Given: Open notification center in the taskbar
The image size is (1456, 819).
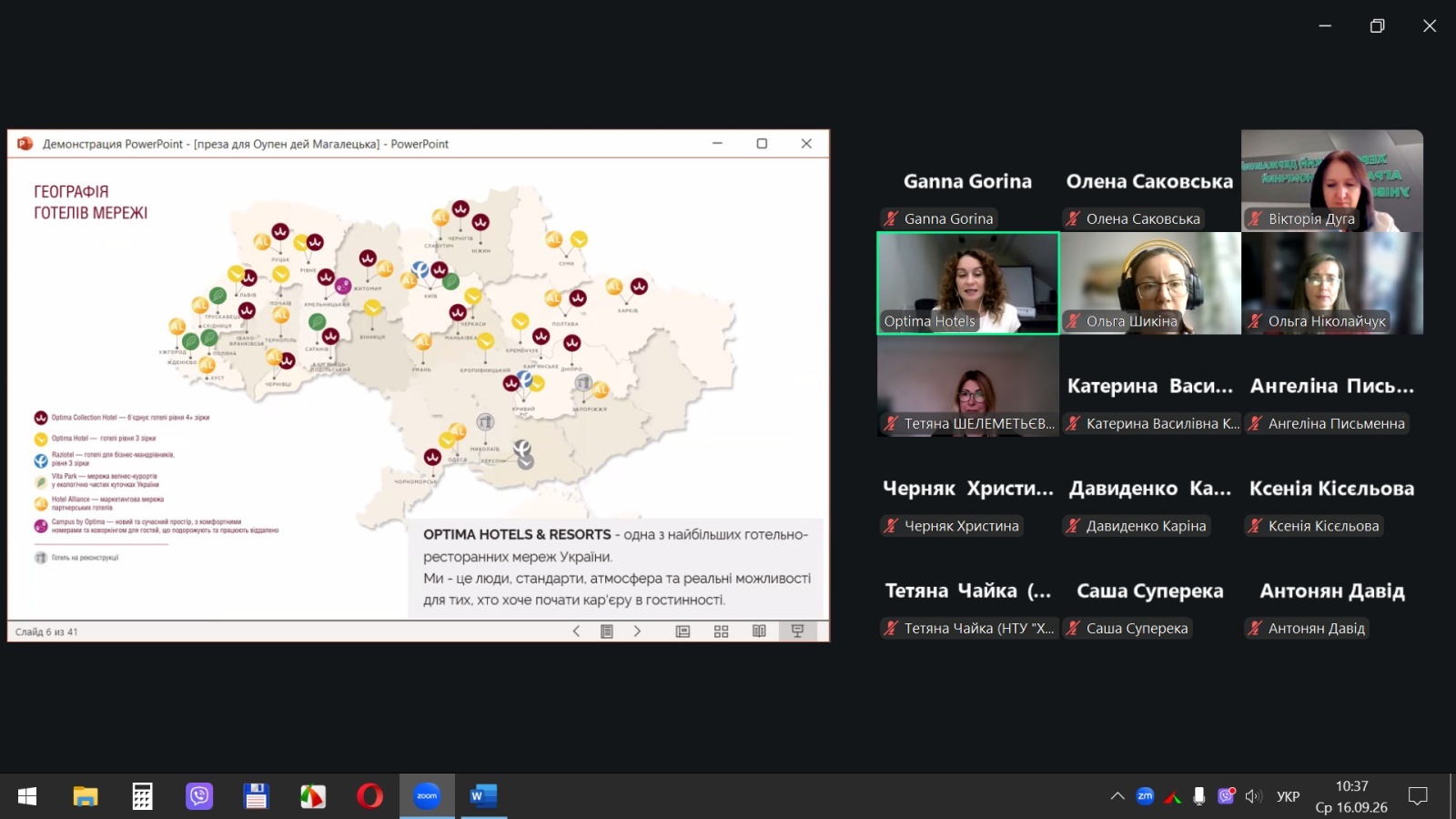Looking at the screenshot, I should (x=1418, y=796).
